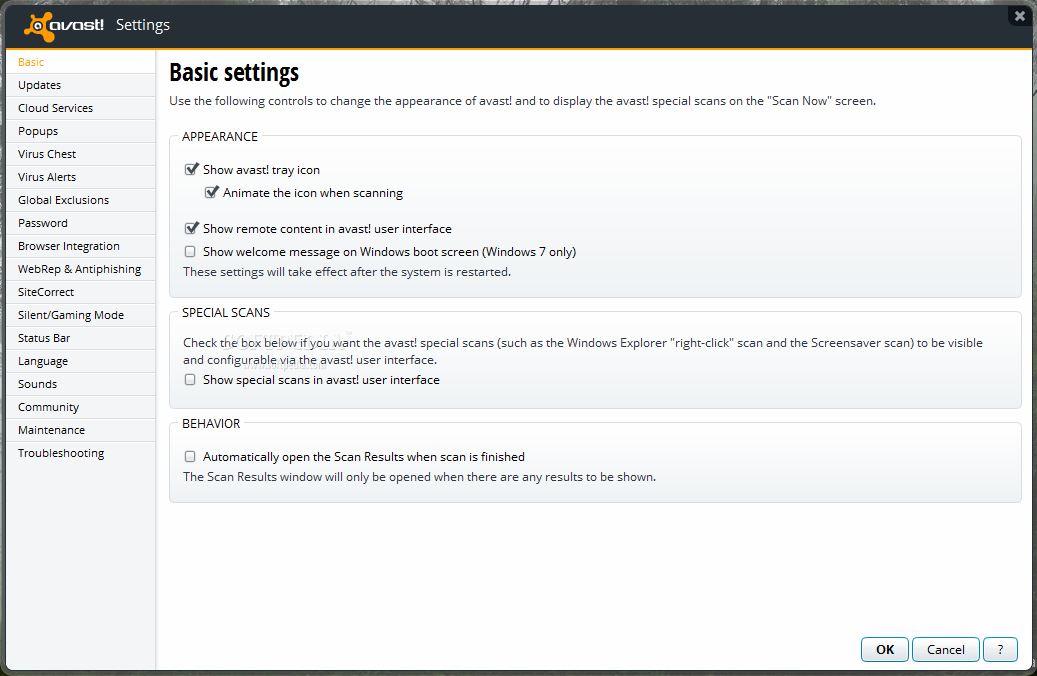This screenshot has height=676, width=1037.
Task: Enable Show welcome message on Windows boot screen
Action: point(190,251)
